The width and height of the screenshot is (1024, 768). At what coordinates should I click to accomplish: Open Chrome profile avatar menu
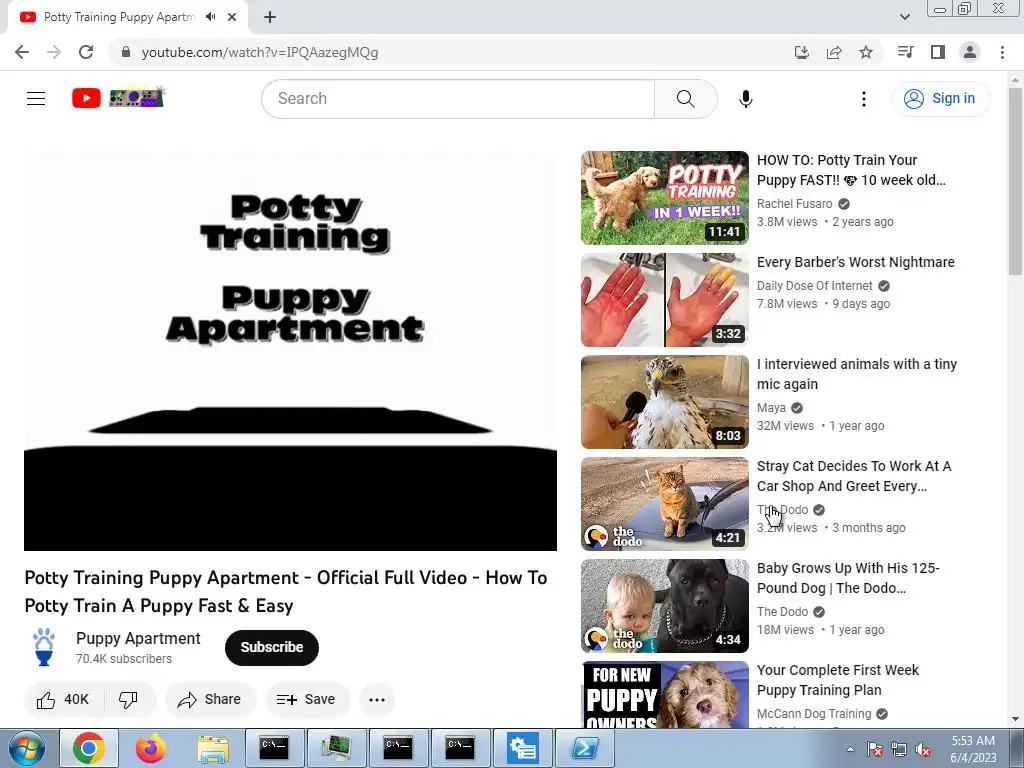(x=970, y=52)
